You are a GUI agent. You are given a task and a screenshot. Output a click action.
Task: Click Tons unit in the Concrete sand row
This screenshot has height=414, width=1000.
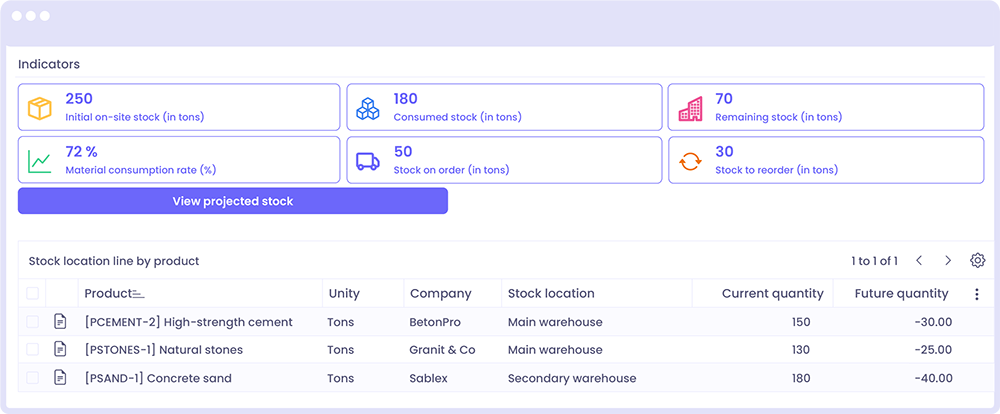341,378
